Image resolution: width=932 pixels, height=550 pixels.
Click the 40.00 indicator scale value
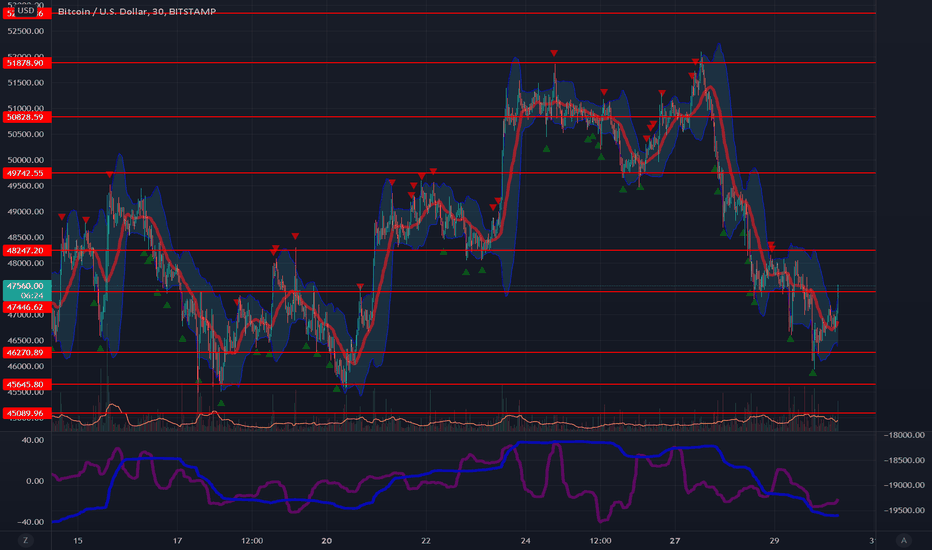[x=33, y=440]
